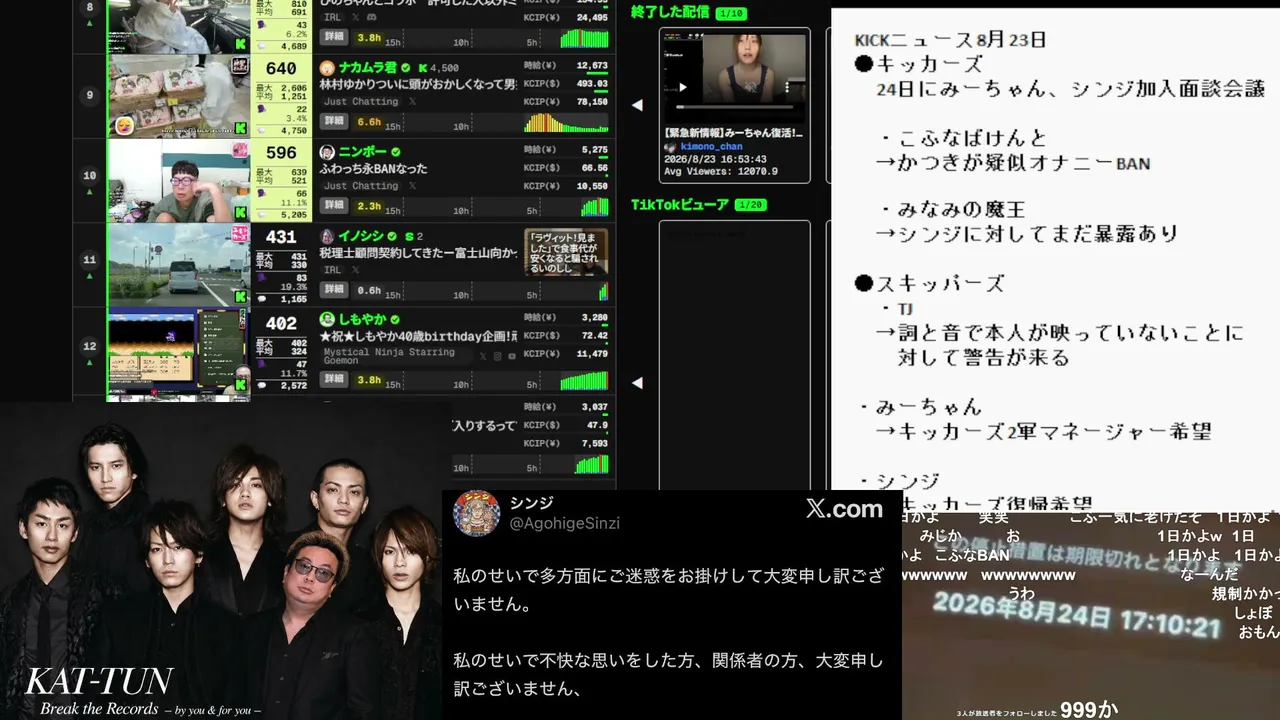Click ナカムラ君's round avatar icon
Viewport: 1280px width, 720px height.
pyautogui.click(x=327, y=68)
